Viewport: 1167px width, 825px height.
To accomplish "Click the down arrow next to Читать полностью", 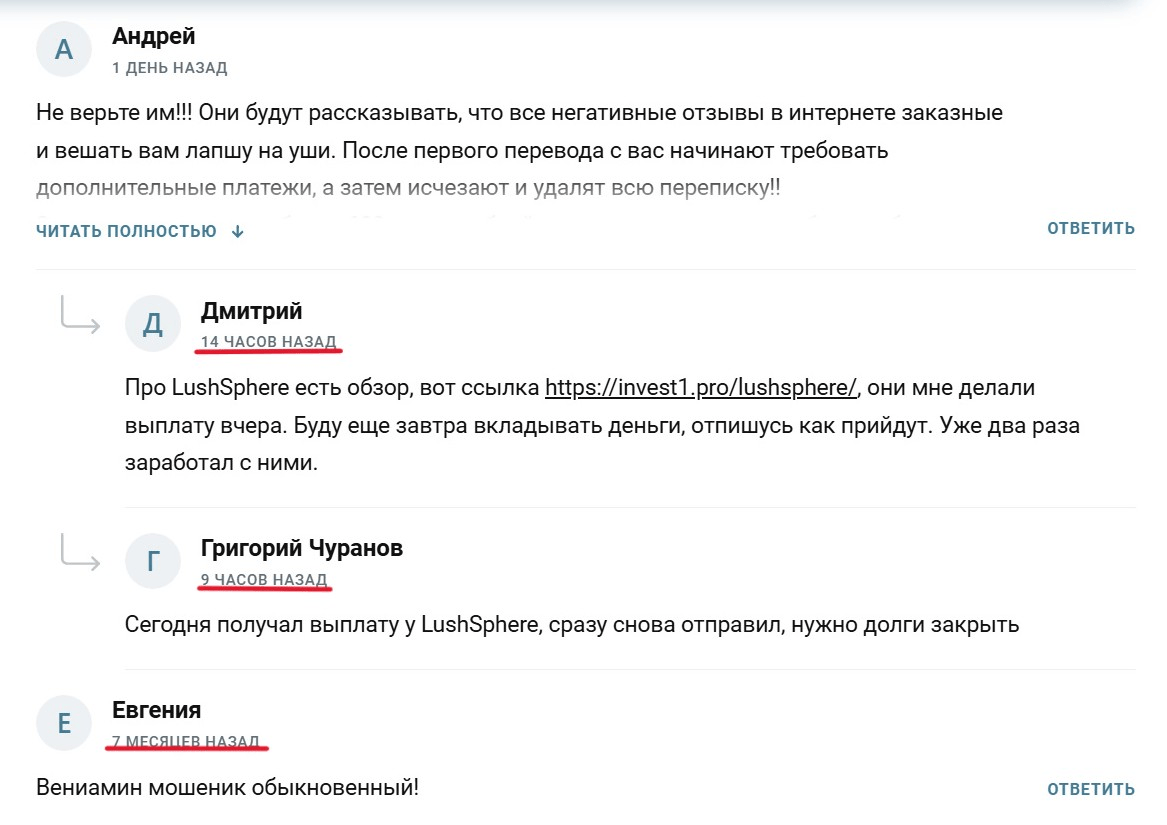I will pyautogui.click(x=237, y=231).
